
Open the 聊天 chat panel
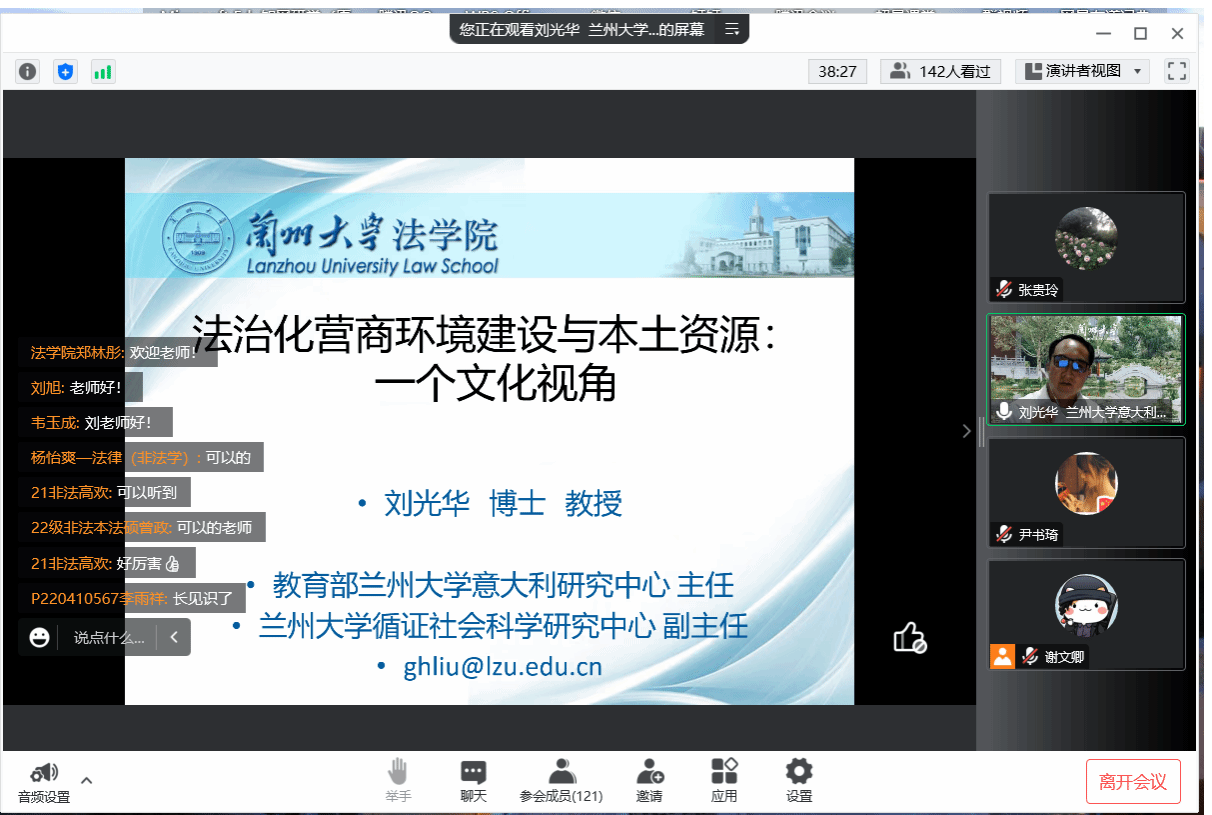[x=473, y=780]
